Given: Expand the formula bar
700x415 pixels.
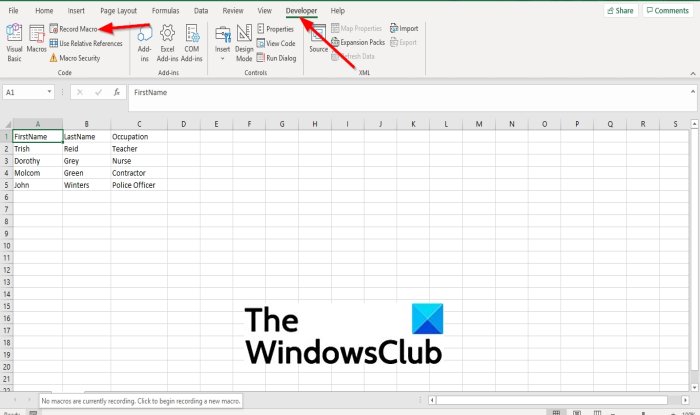Looking at the screenshot, I should coord(692,91).
